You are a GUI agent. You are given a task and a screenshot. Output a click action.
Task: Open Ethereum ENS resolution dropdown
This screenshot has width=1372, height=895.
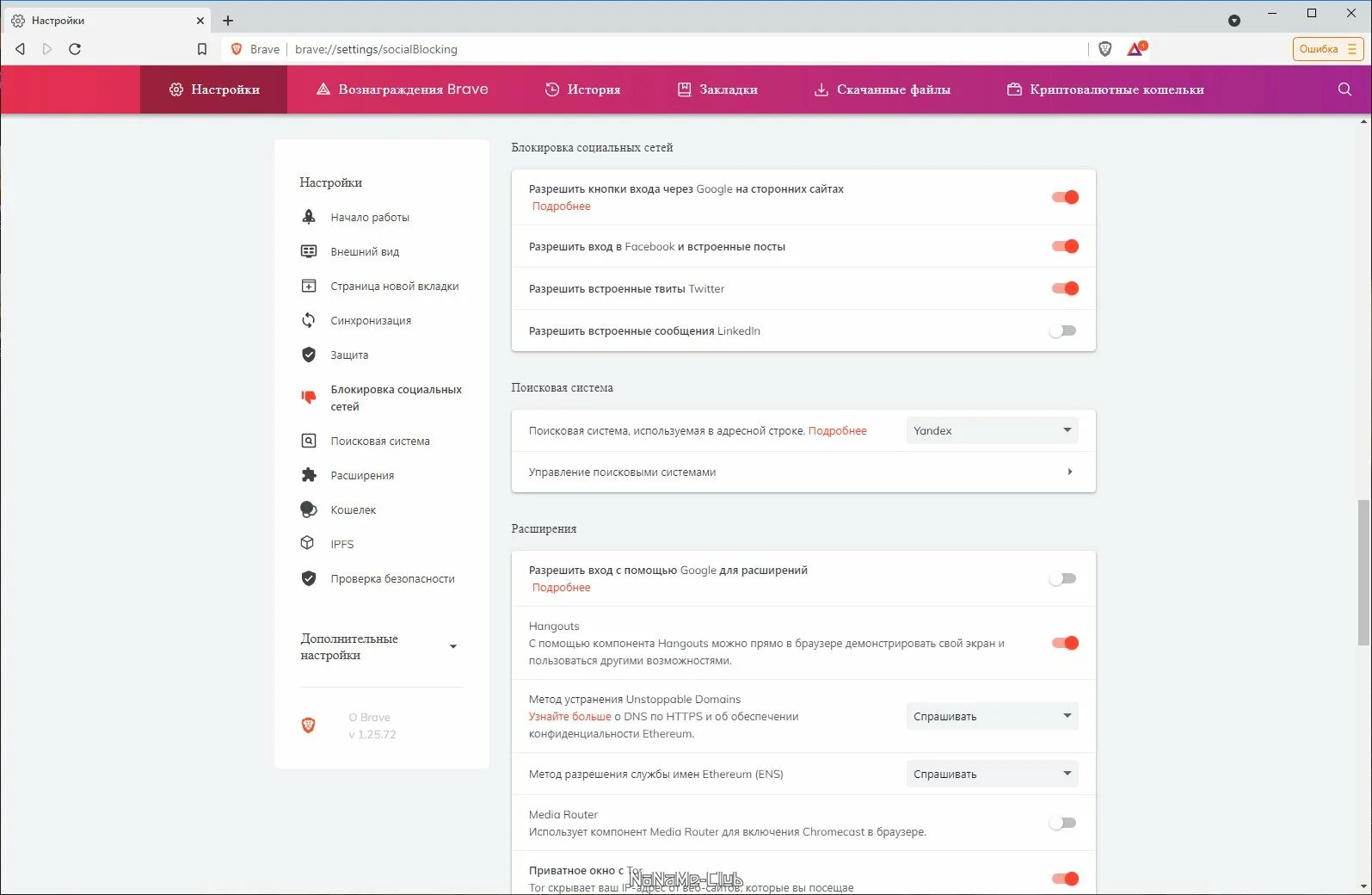[992, 774]
